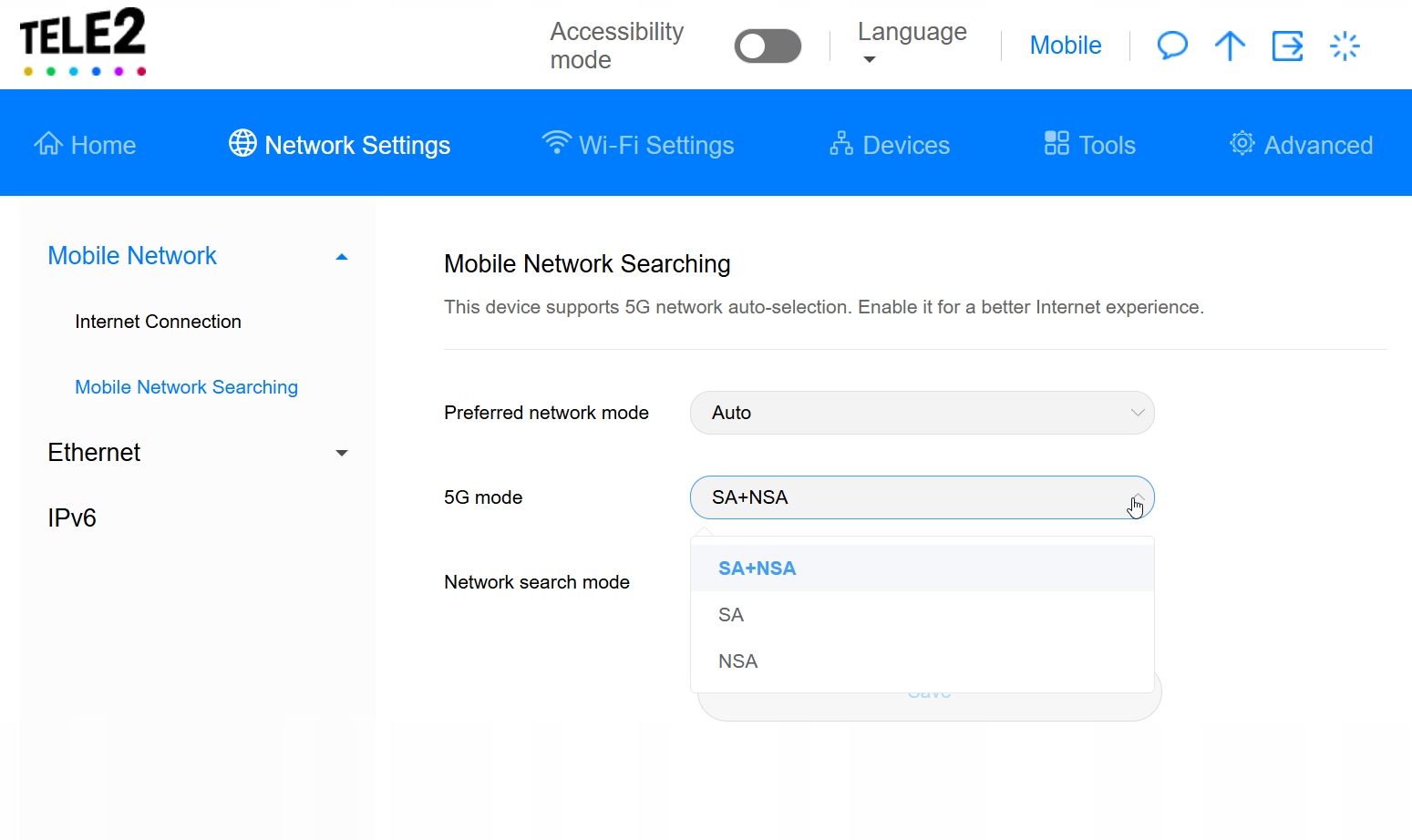
Task: Switch to the Tools tab
Action: 1090,145
